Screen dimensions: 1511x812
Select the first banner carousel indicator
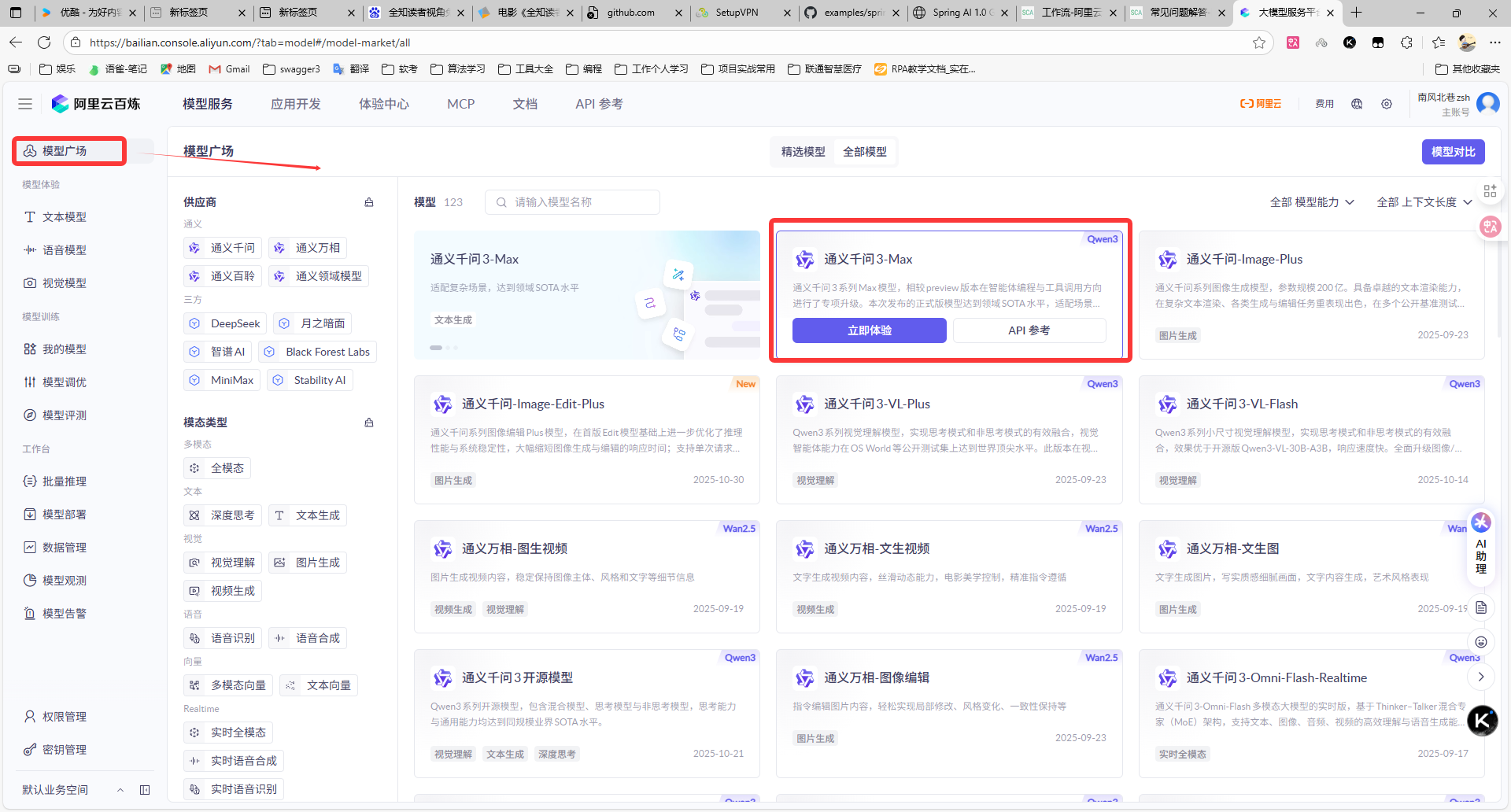[436, 347]
